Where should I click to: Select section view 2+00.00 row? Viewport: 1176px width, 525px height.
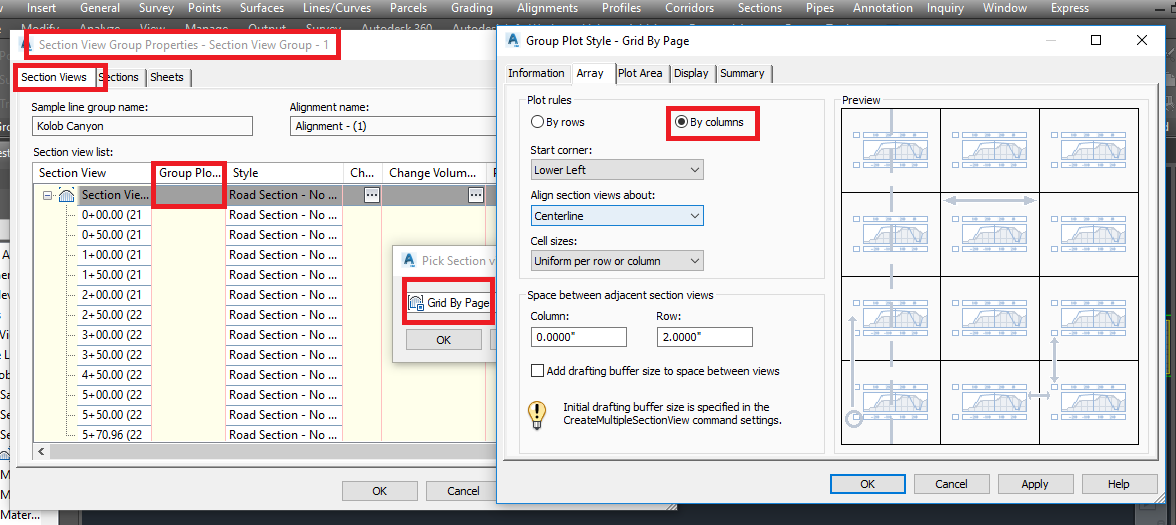pyautogui.click(x=112, y=295)
